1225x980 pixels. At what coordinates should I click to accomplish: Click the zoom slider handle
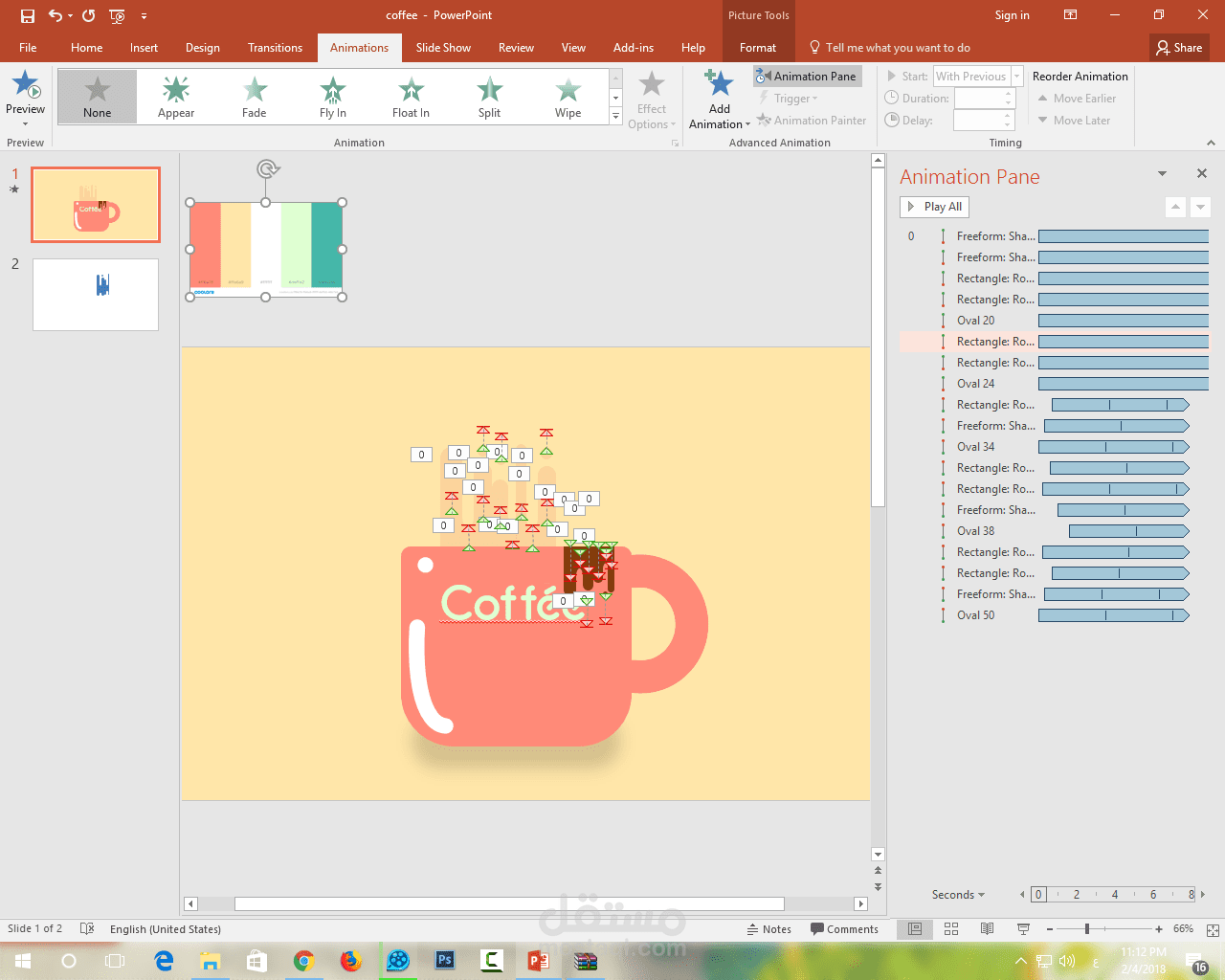click(1087, 929)
